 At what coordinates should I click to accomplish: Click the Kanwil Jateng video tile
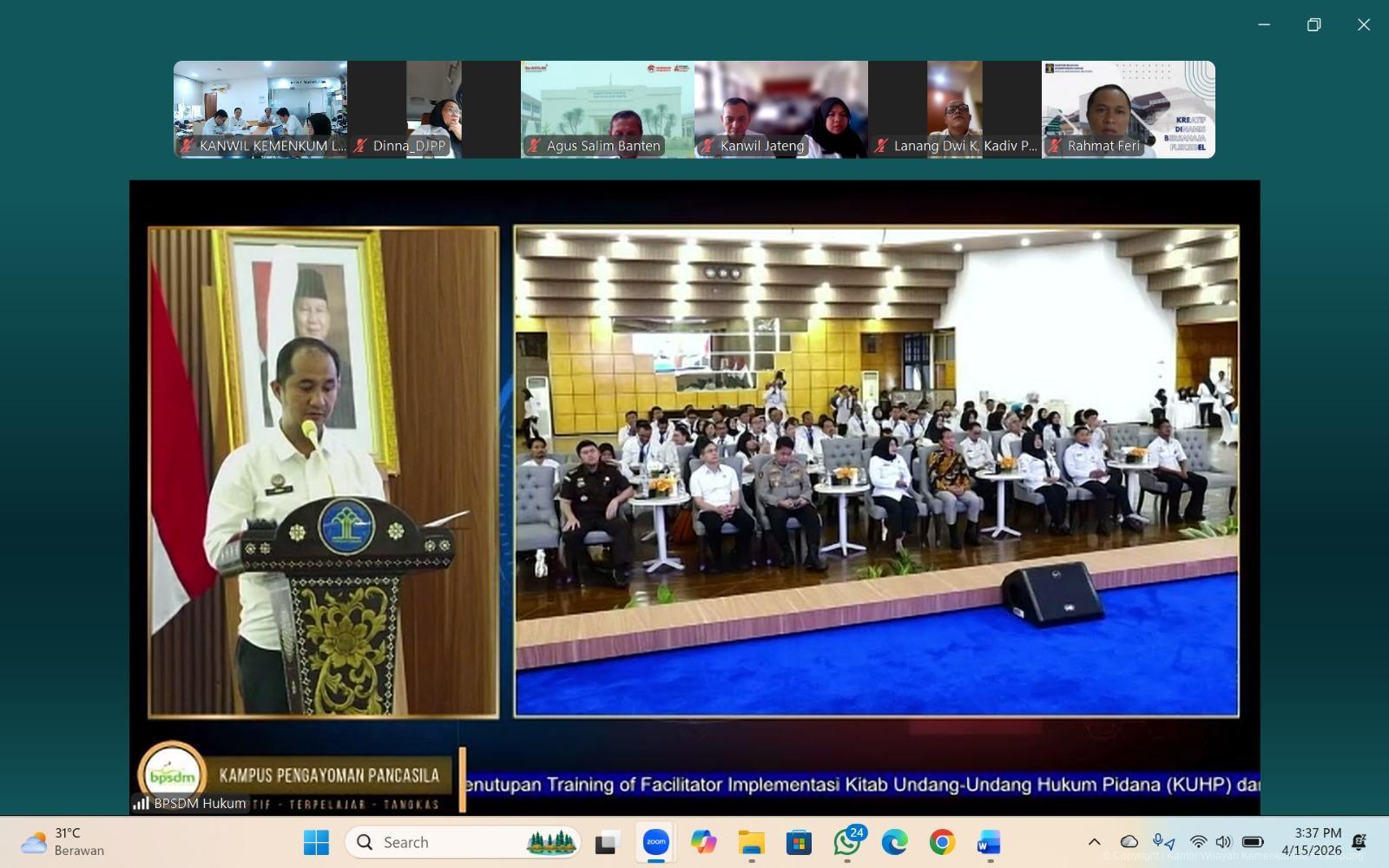780,109
